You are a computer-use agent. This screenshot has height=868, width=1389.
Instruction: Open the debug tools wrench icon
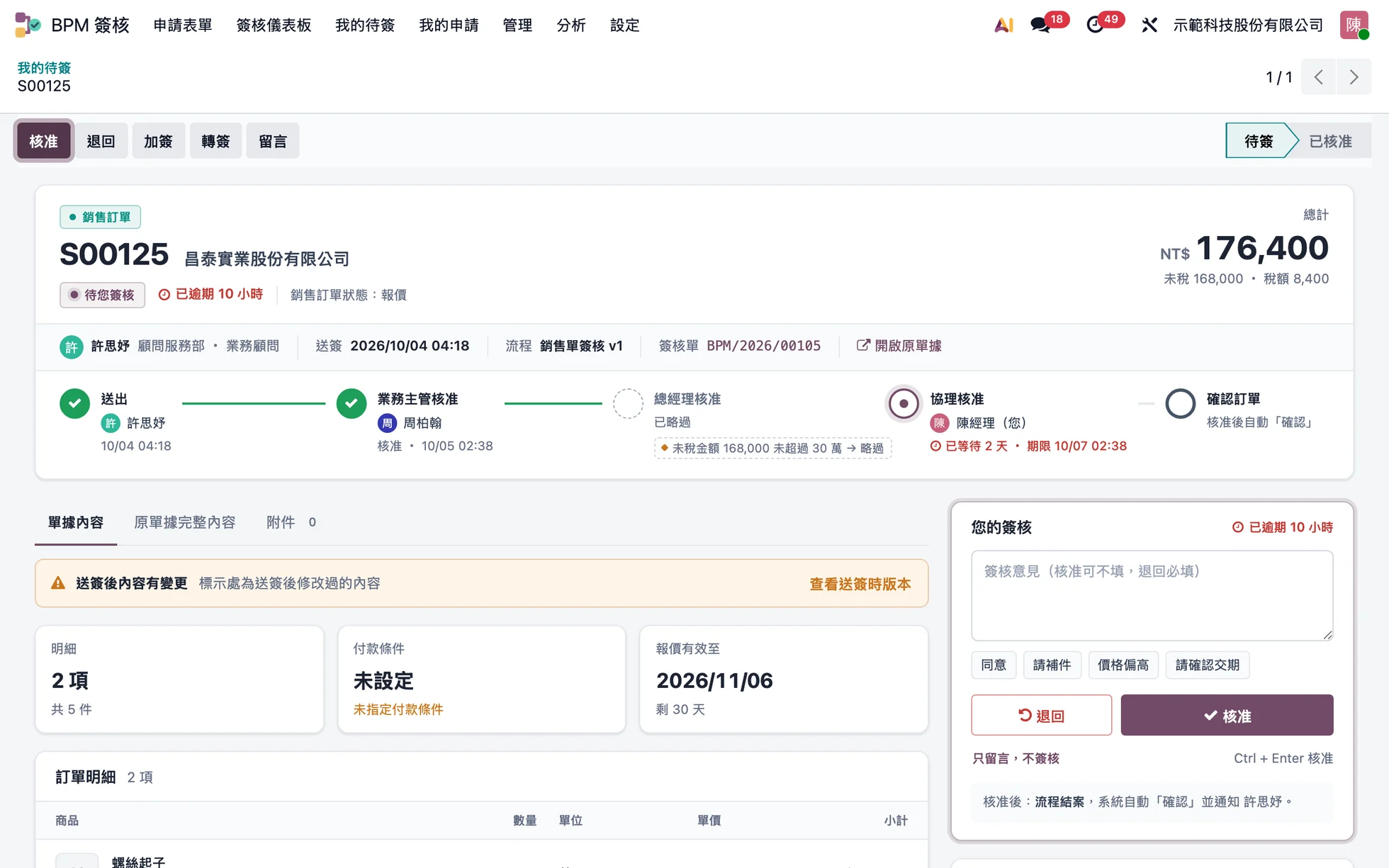pyautogui.click(x=1149, y=25)
